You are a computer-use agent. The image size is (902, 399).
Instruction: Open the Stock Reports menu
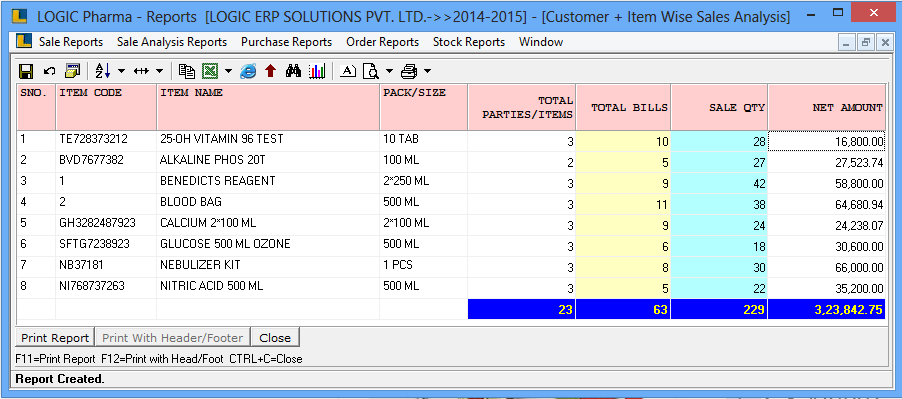[x=469, y=42]
